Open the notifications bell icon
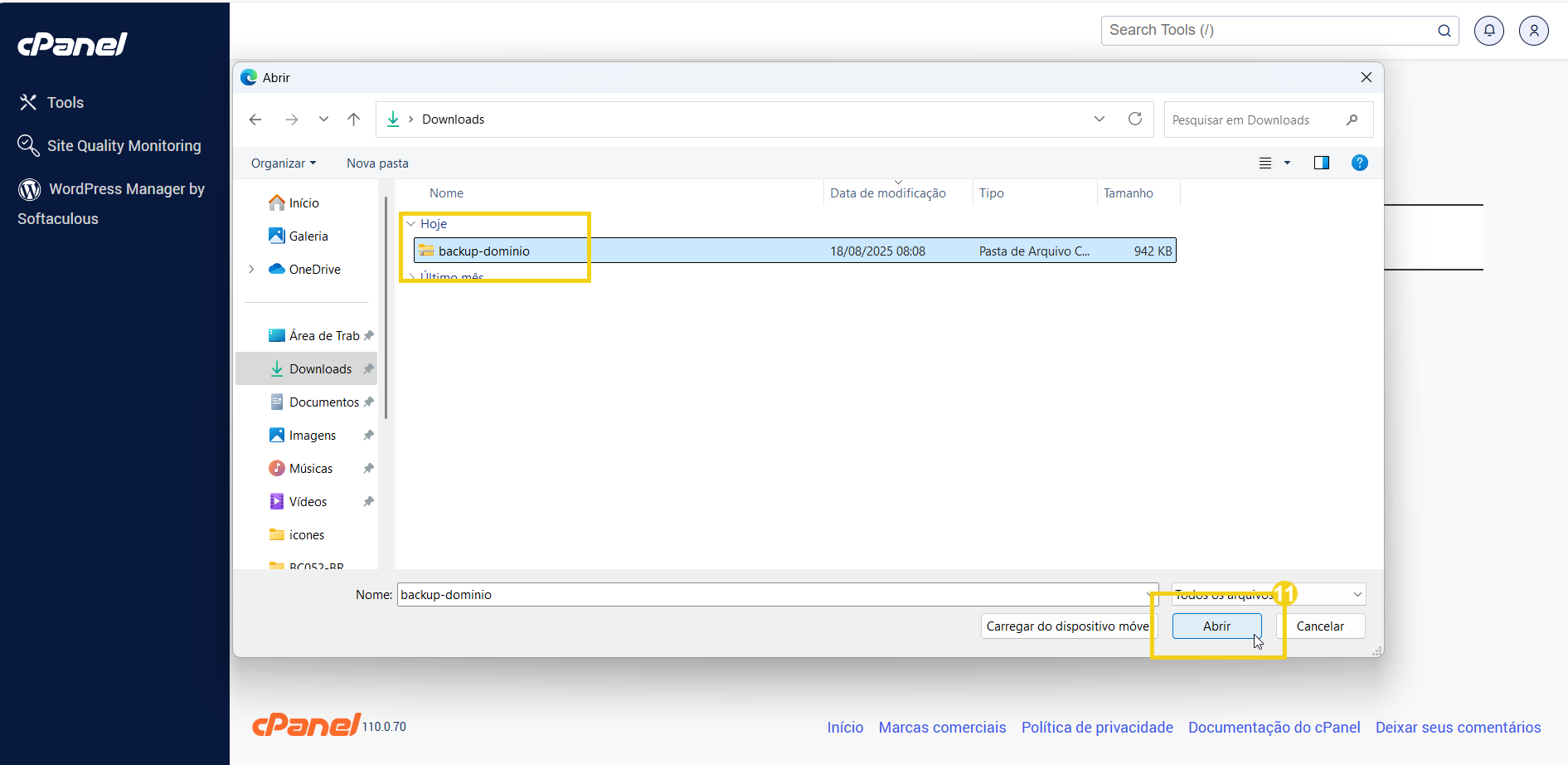This screenshot has width=1568, height=765. (1489, 31)
